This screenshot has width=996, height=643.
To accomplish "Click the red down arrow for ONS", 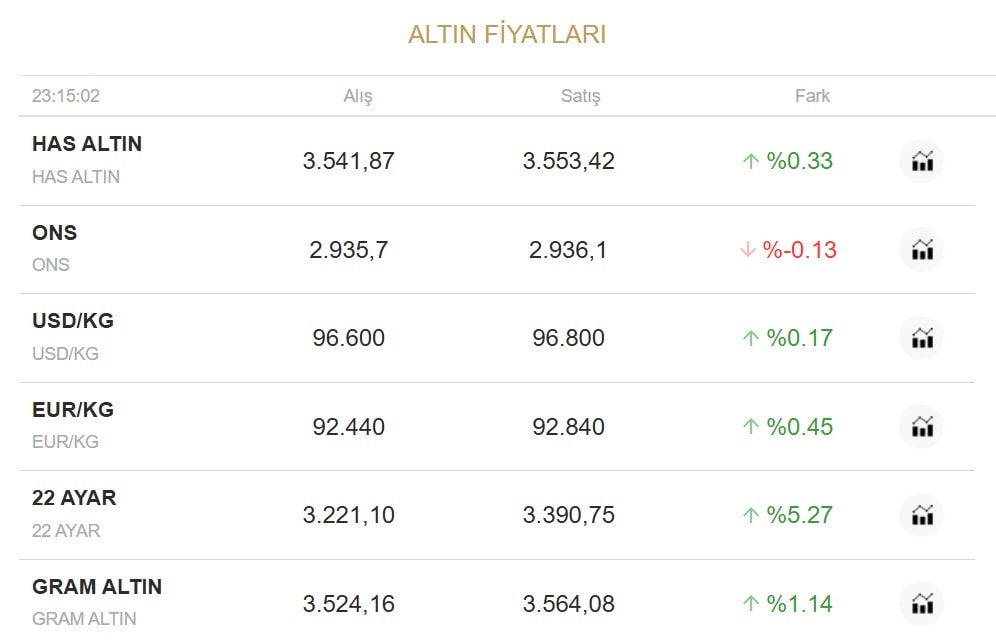I will 747,250.
